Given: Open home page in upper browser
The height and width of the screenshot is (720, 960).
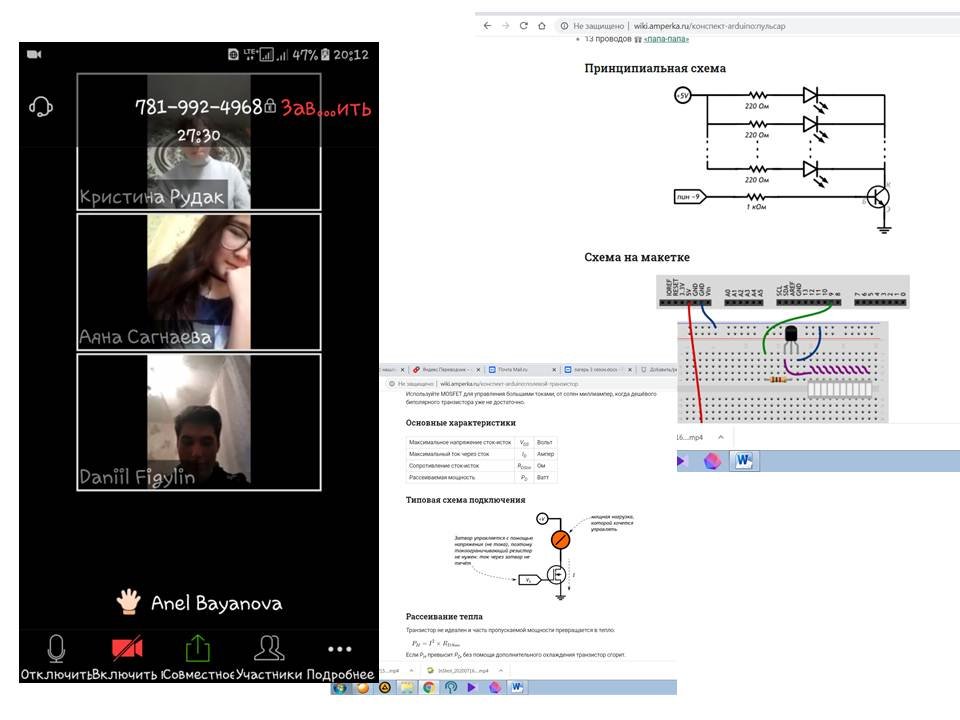Looking at the screenshot, I should (541, 26).
